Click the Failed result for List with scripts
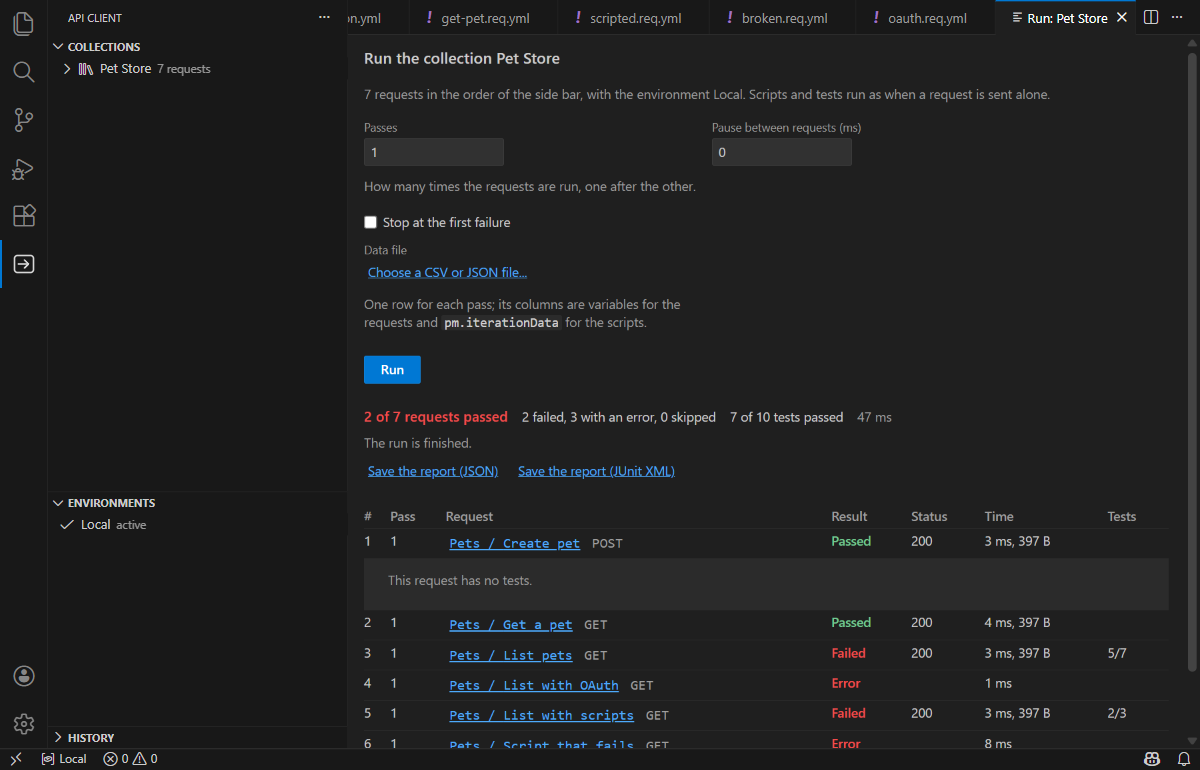The image size is (1200, 770). click(x=849, y=713)
